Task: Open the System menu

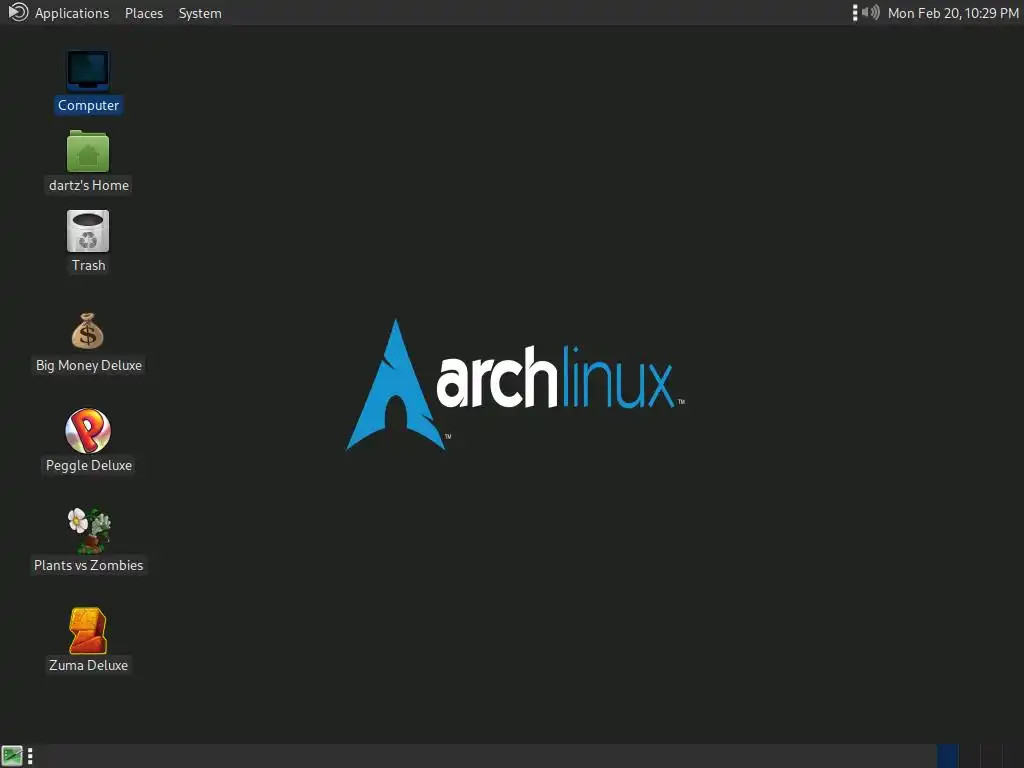Action: 200,13
